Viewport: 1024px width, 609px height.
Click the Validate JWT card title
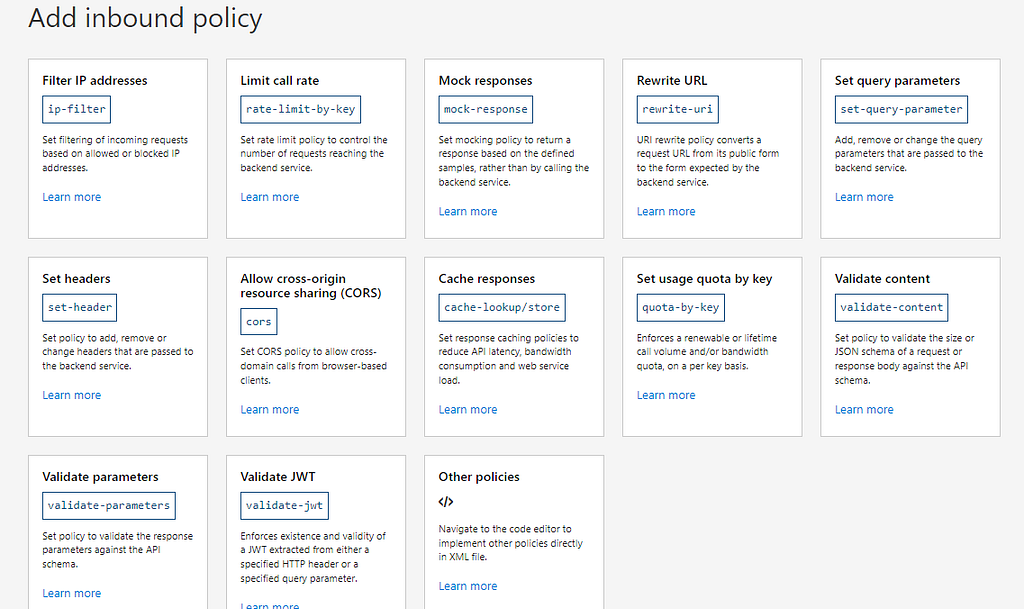coord(278,477)
